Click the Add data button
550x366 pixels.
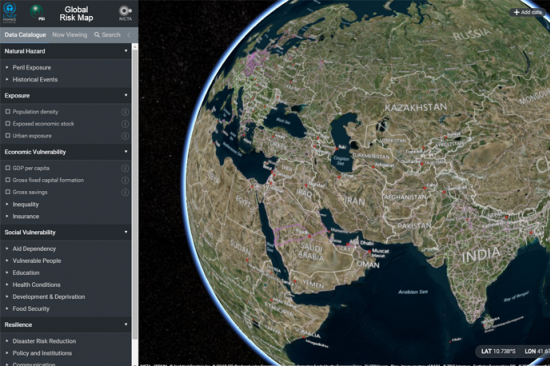tap(528, 12)
